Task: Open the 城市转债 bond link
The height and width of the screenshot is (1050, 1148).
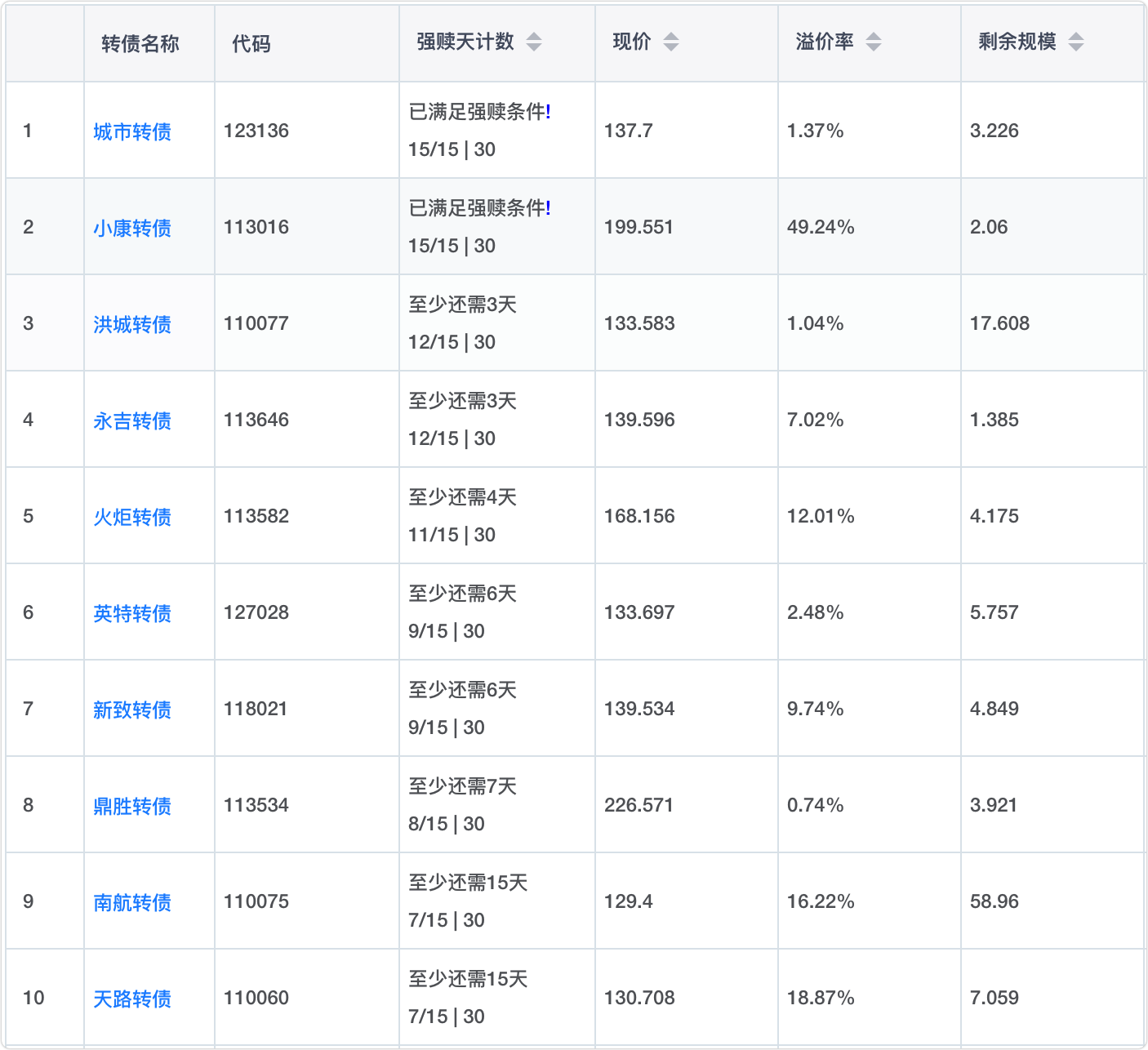Action: pyautogui.click(x=132, y=131)
